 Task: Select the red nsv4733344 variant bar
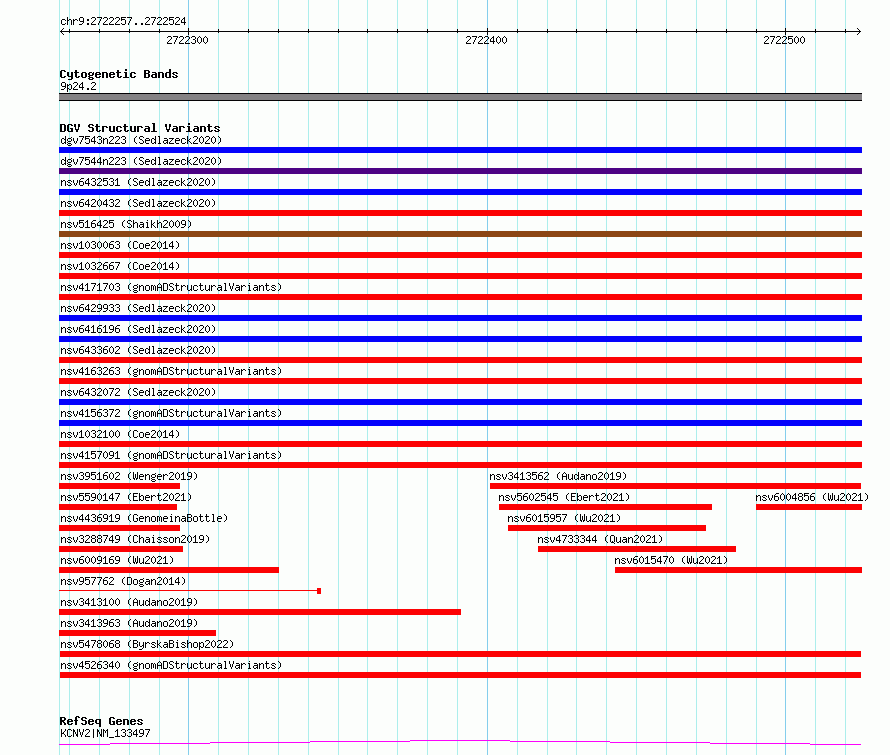(x=637, y=549)
